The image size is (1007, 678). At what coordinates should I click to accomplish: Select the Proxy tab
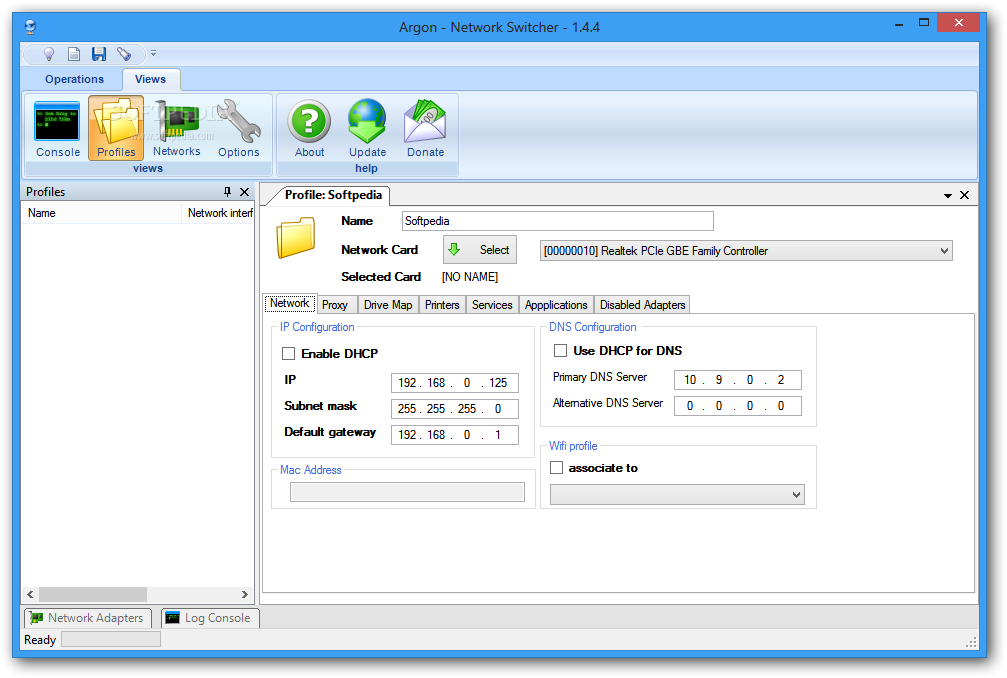click(335, 305)
